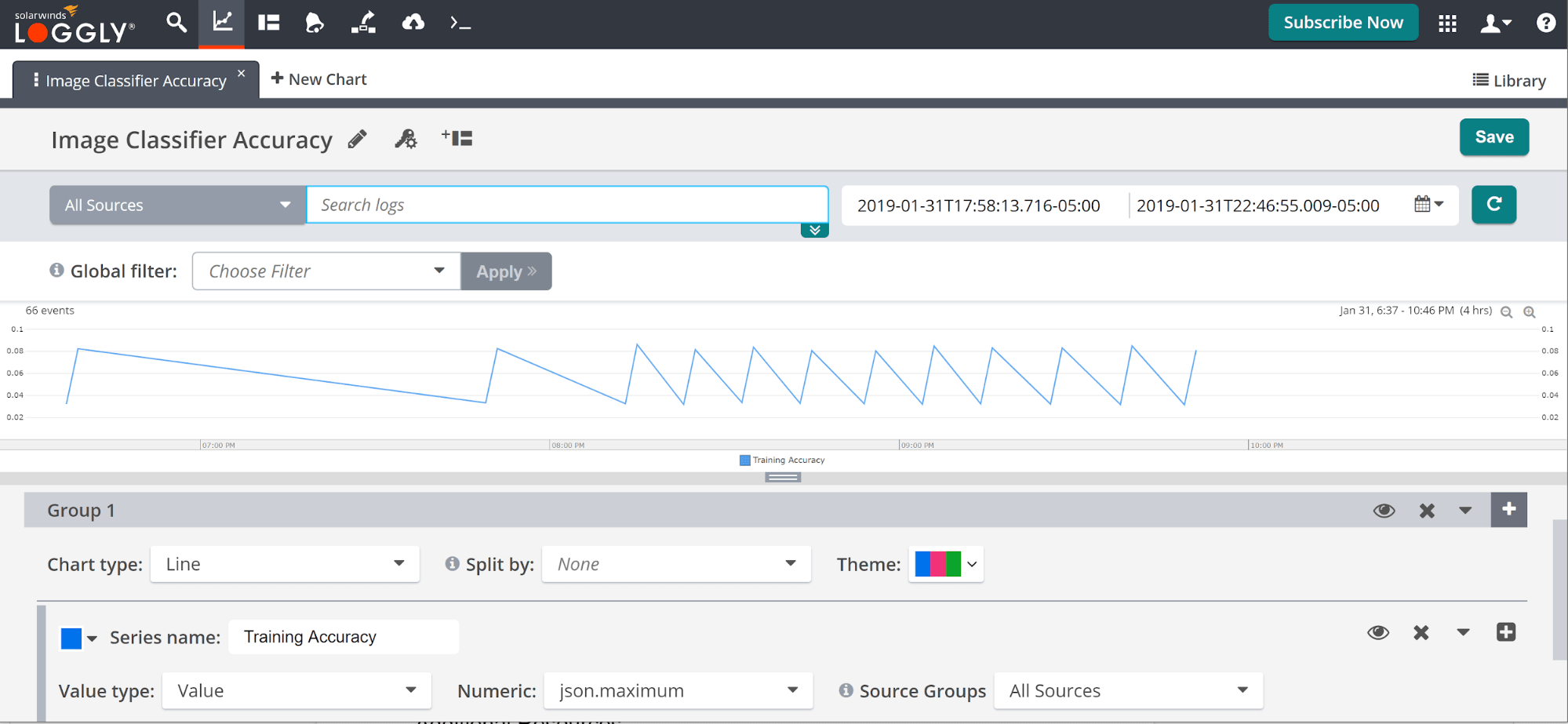Open a New Chart tab
1568x724 pixels.
click(x=318, y=79)
